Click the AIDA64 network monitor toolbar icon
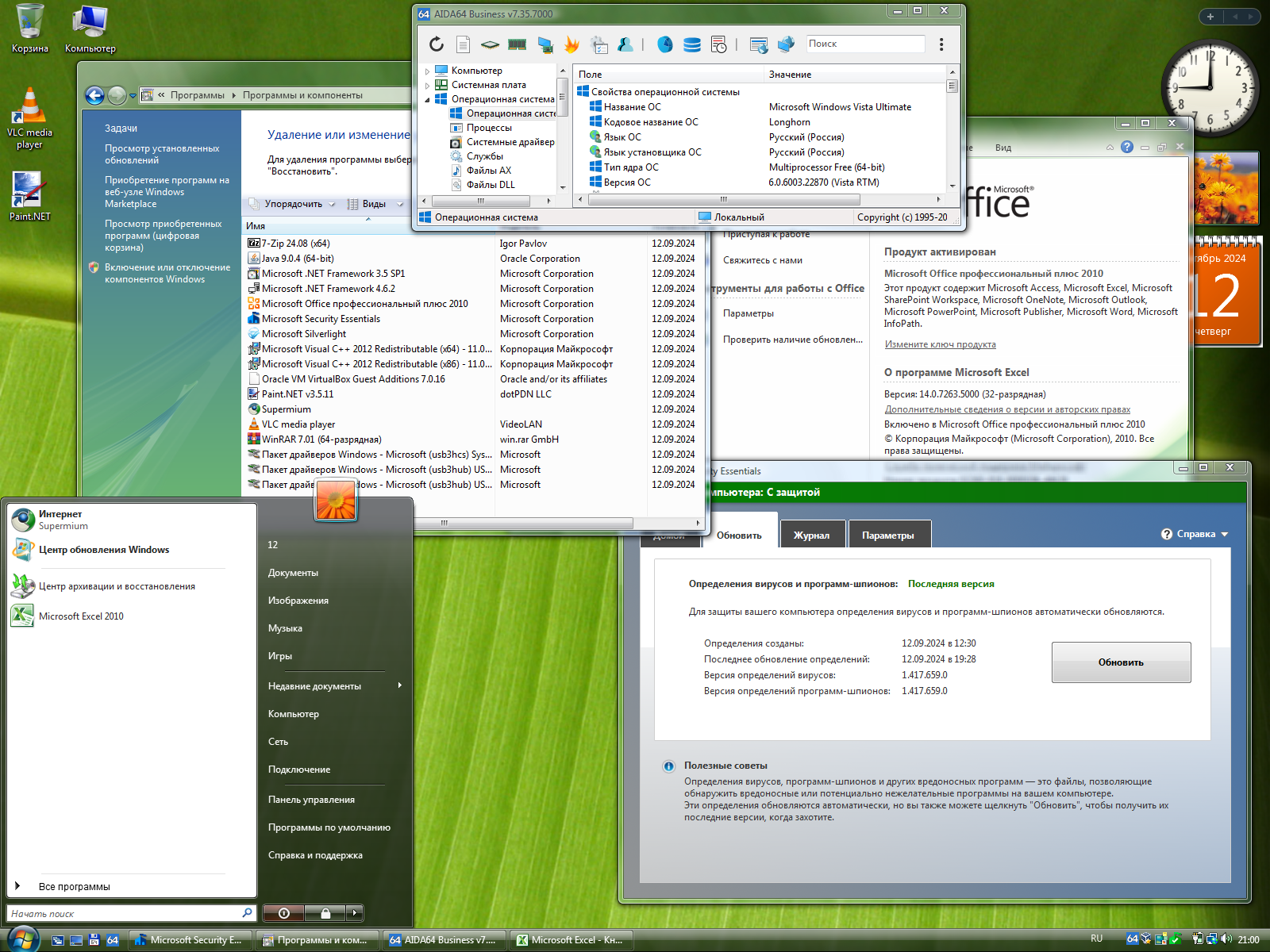Screen dimensions: 1270x952 545,44
